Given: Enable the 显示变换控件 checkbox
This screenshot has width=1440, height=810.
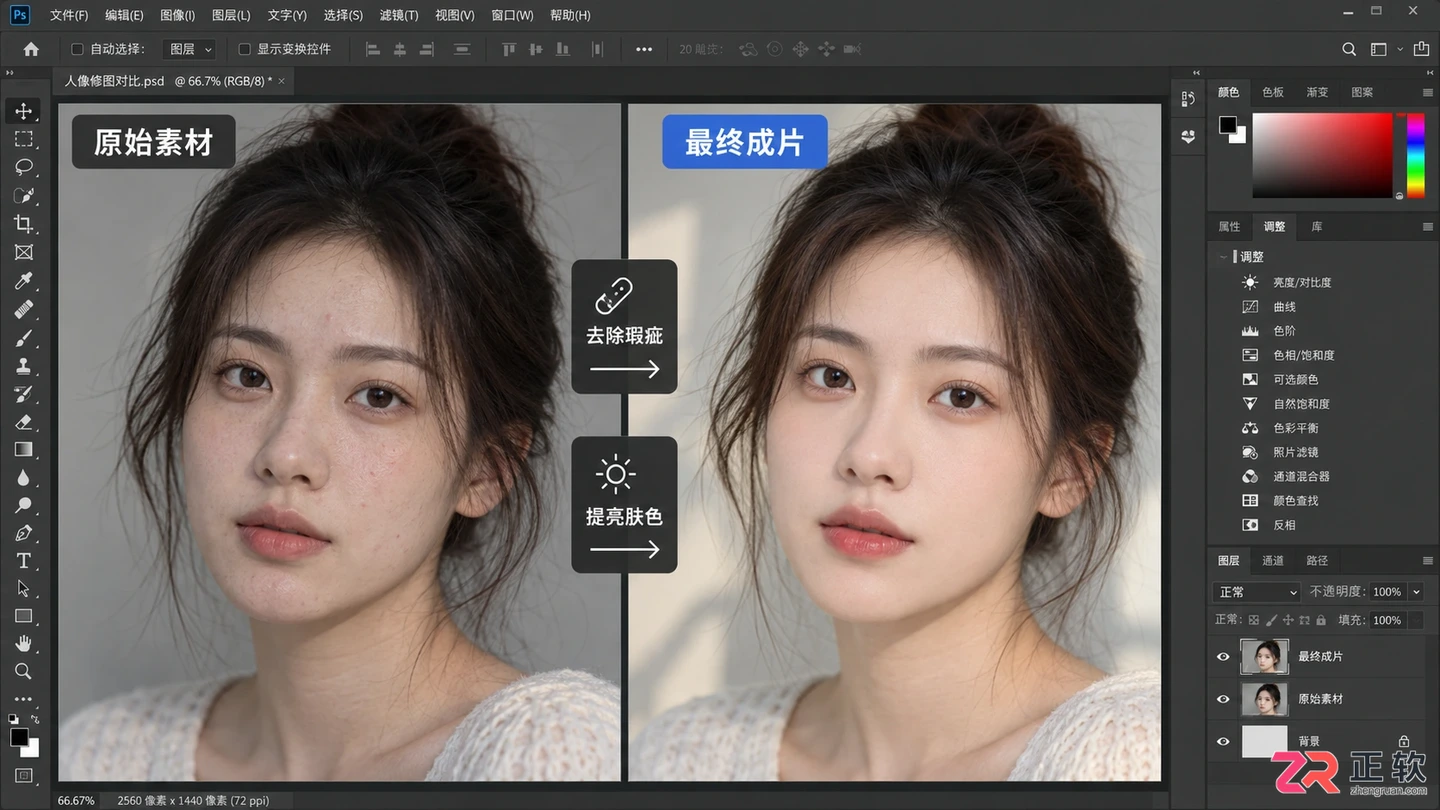Looking at the screenshot, I should click(x=244, y=49).
